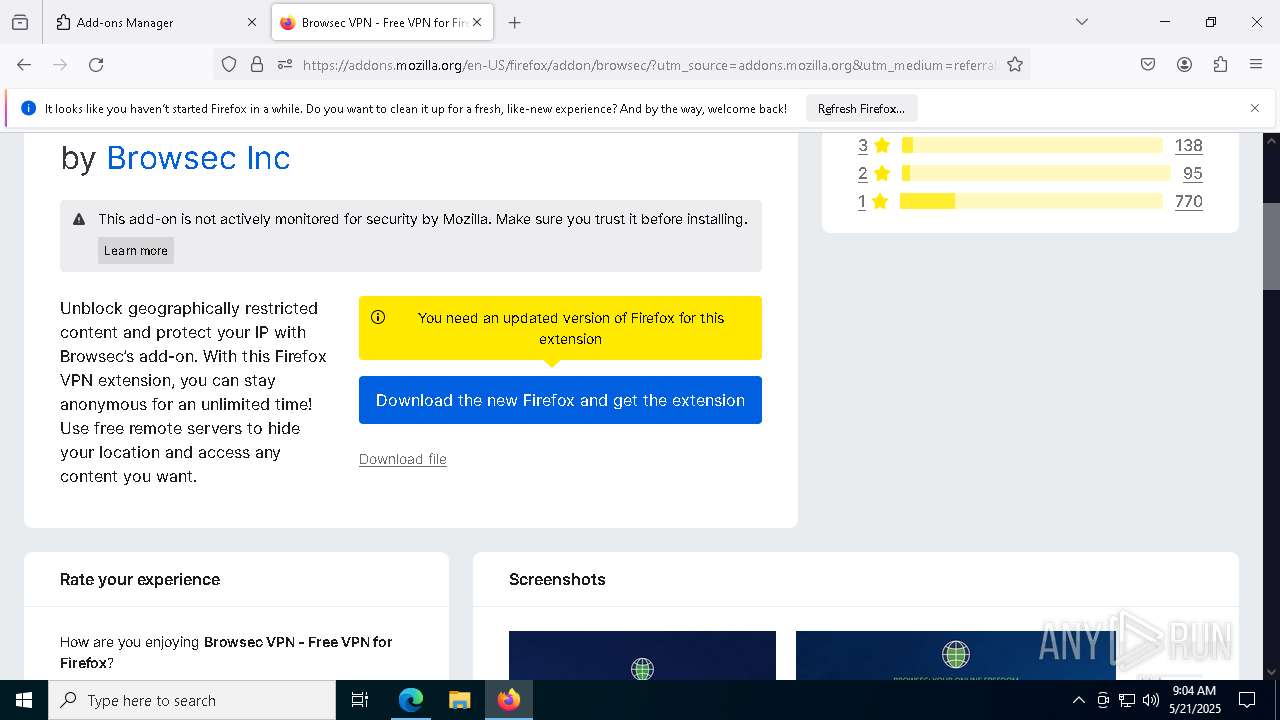
Task: Open the first Browsec screenshot thumbnail
Action: click(642, 655)
